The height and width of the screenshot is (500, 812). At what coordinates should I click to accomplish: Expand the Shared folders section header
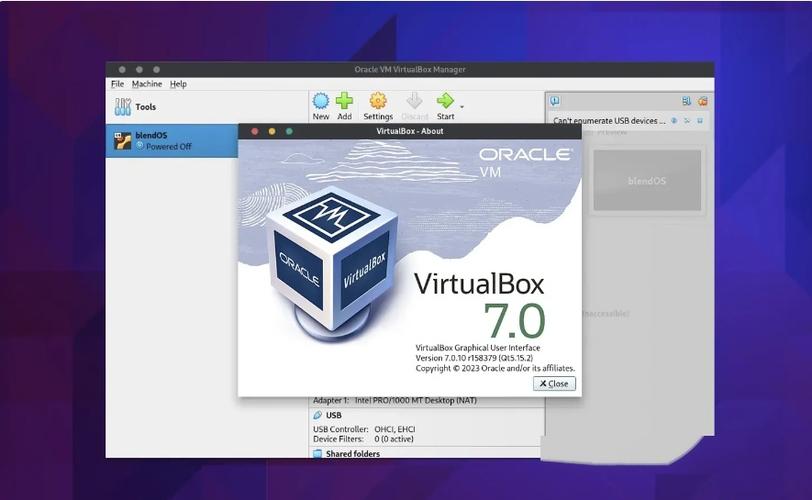(352, 454)
